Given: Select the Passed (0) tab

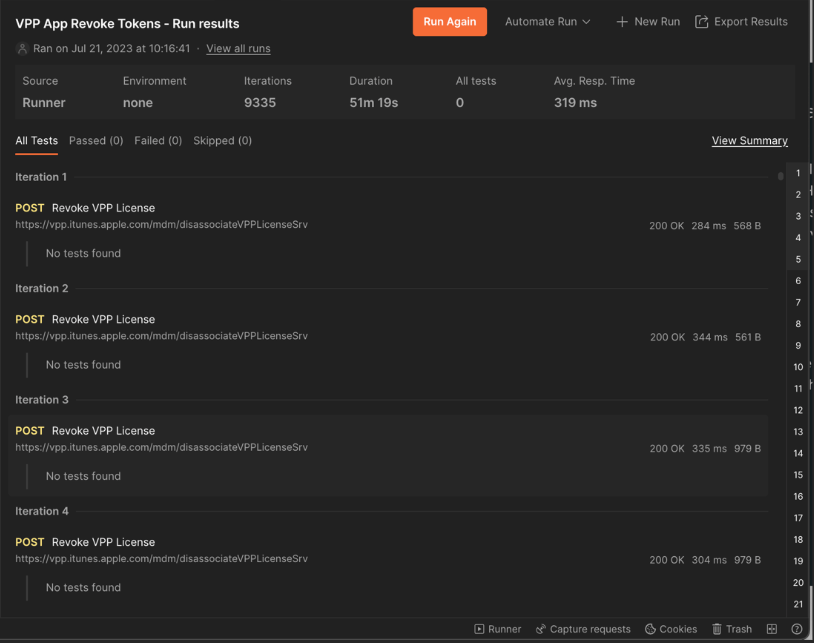Looking at the screenshot, I should click(x=96, y=141).
